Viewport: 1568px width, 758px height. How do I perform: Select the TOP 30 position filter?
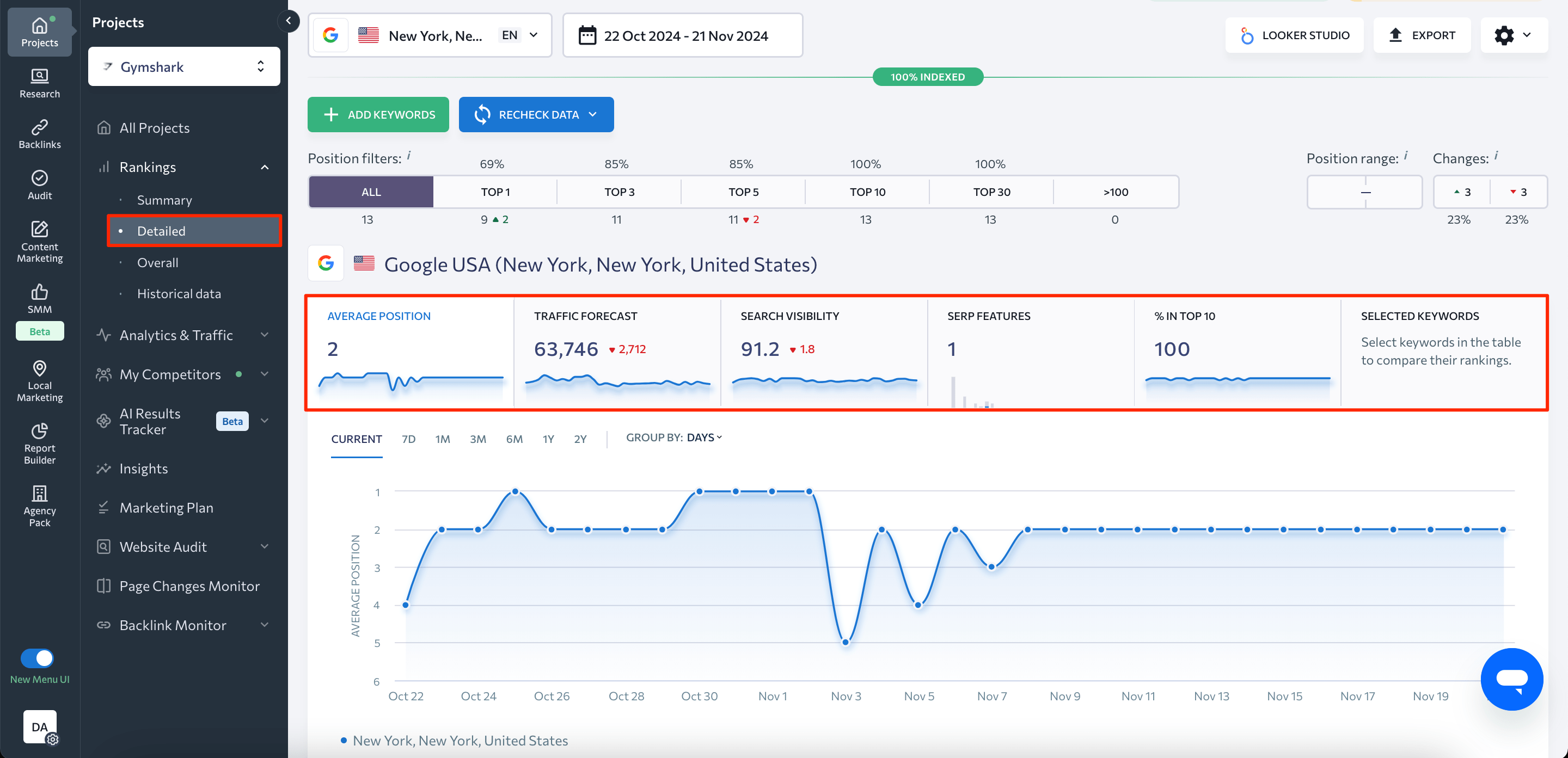coord(991,192)
